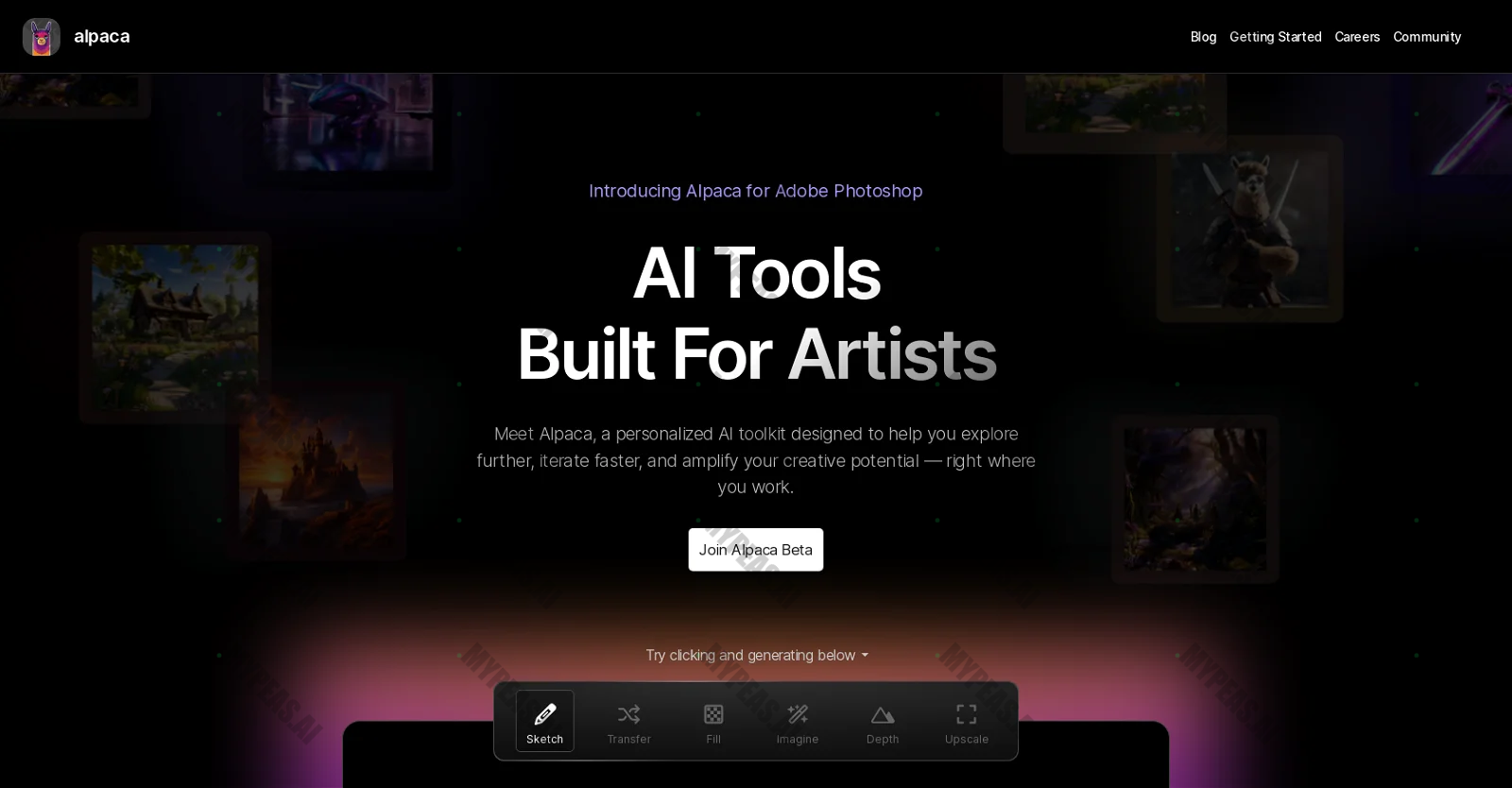Open the cottage landscape artwork thumbnail
The width and height of the screenshot is (1512, 788).
click(x=176, y=327)
